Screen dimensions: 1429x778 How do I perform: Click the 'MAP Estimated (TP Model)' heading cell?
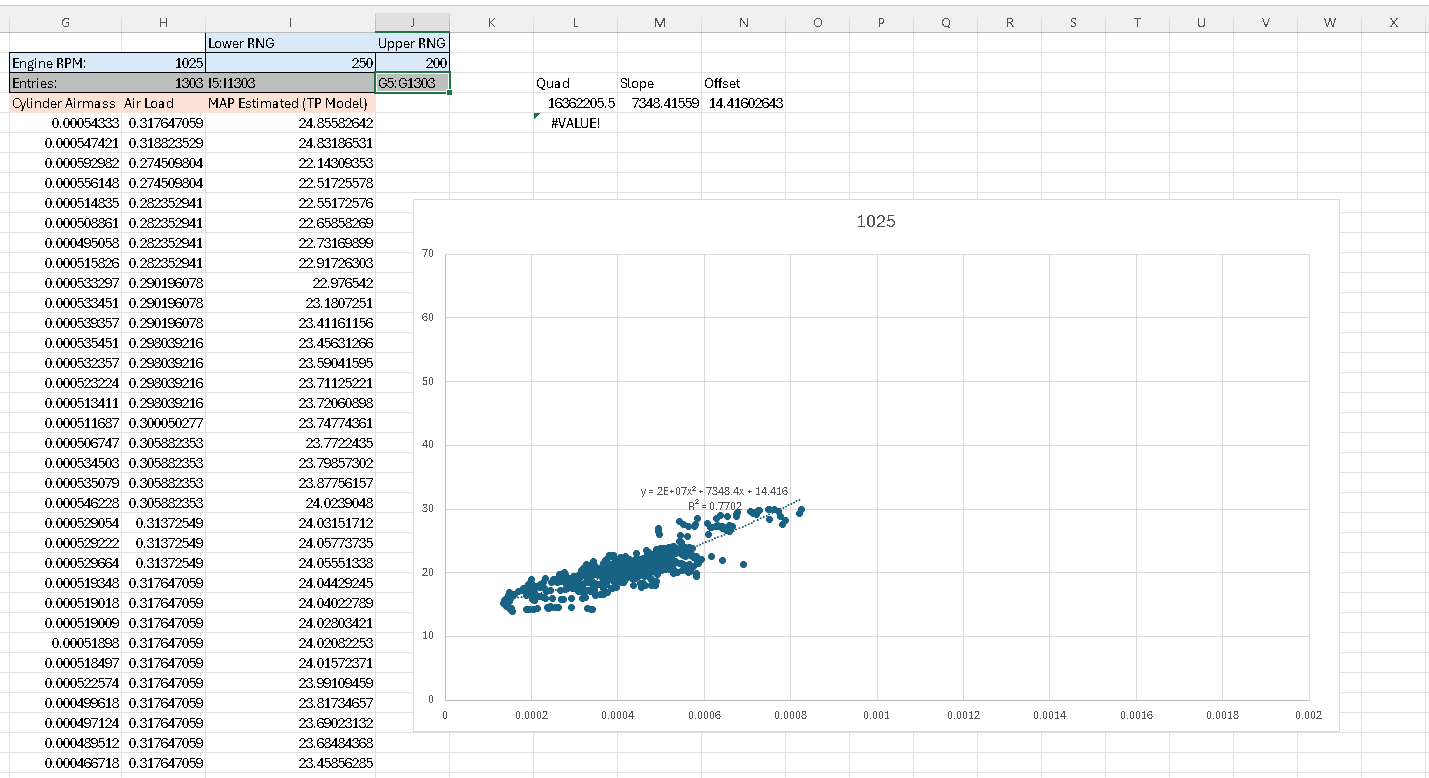[290, 103]
